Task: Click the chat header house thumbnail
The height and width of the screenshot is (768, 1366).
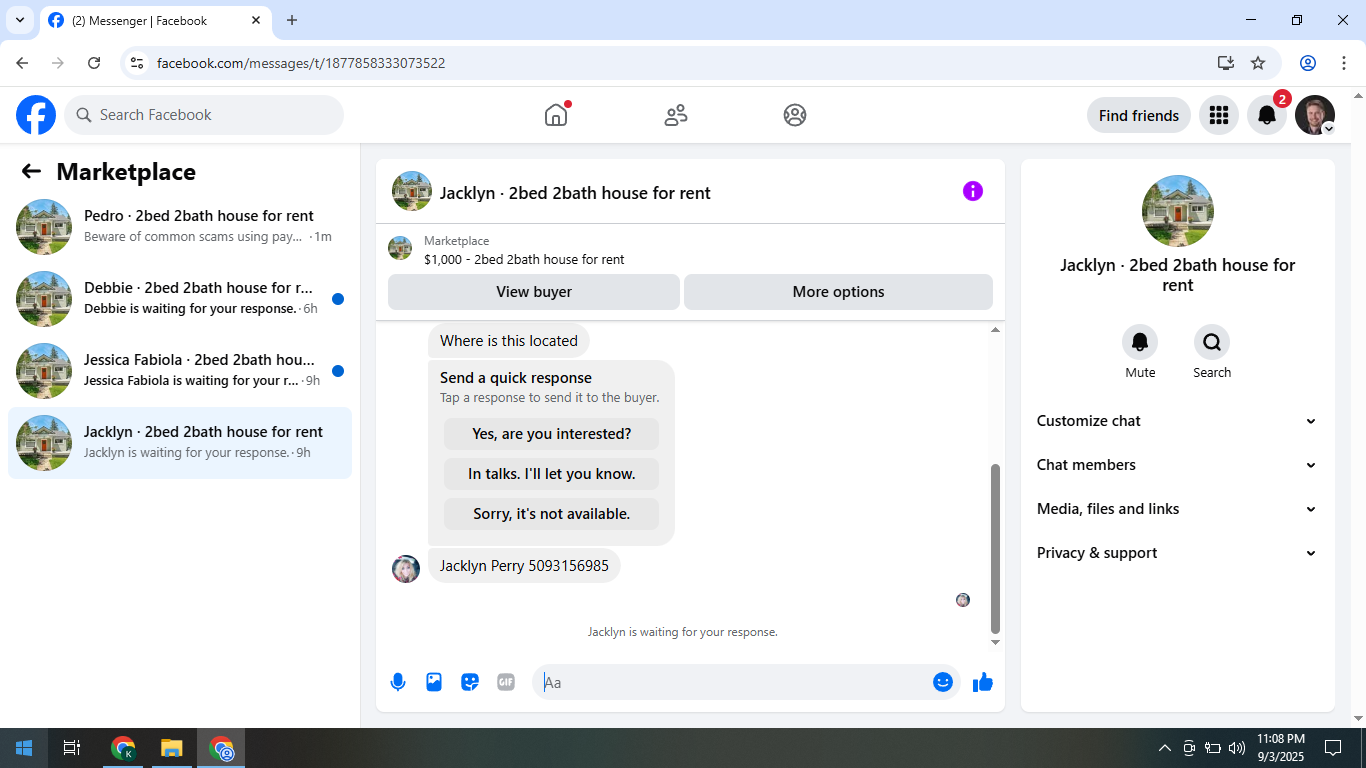Action: point(412,191)
